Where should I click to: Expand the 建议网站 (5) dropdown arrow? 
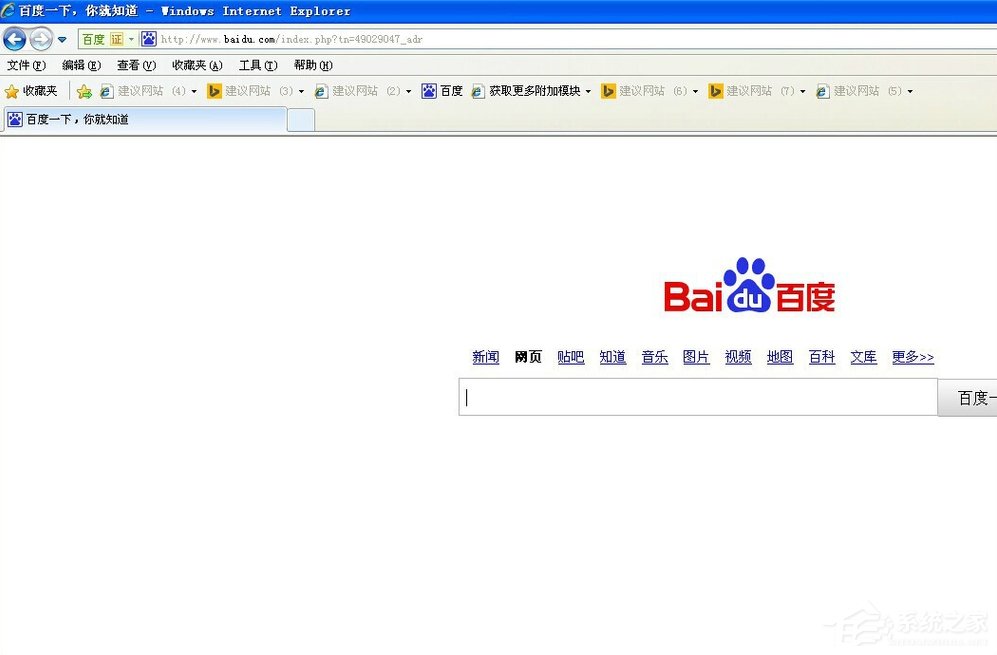[x=910, y=92]
